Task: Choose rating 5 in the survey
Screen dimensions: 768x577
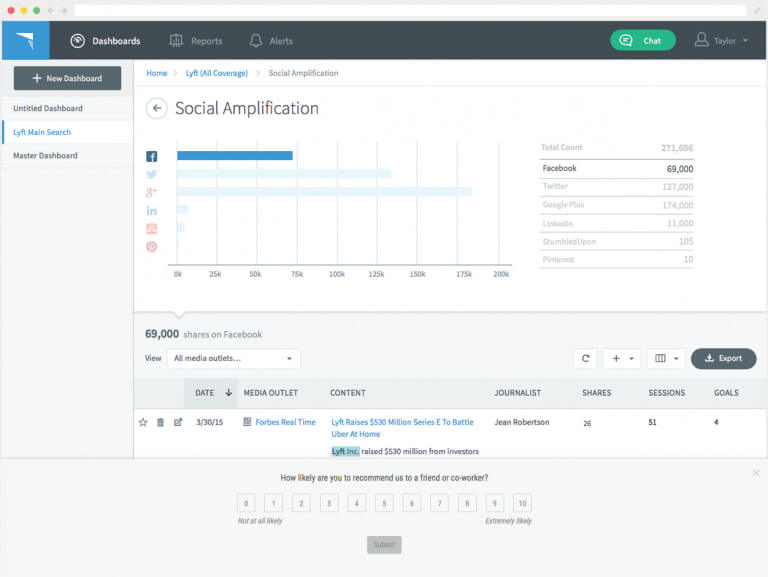Action: [x=384, y=503]
